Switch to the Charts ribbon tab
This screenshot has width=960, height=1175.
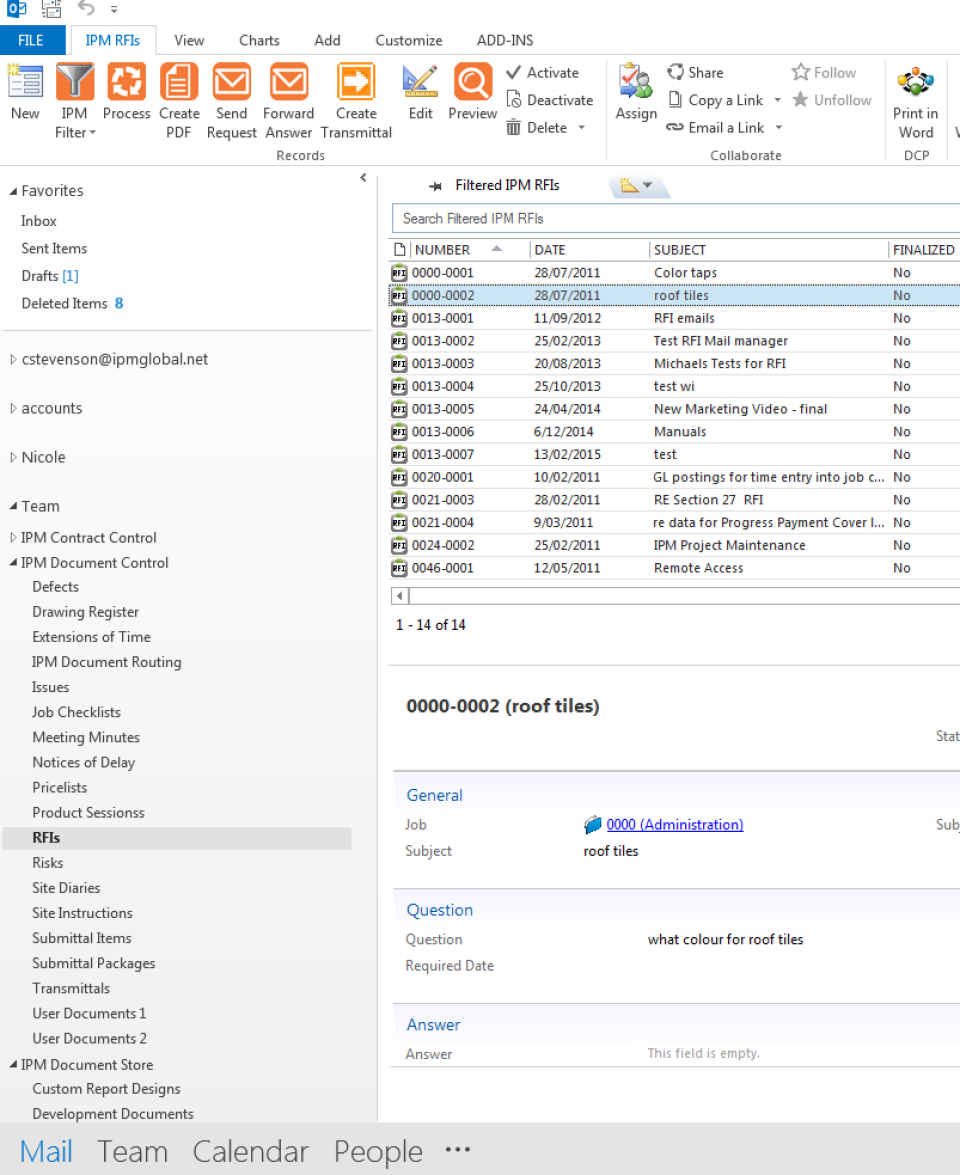click(258, 40)
